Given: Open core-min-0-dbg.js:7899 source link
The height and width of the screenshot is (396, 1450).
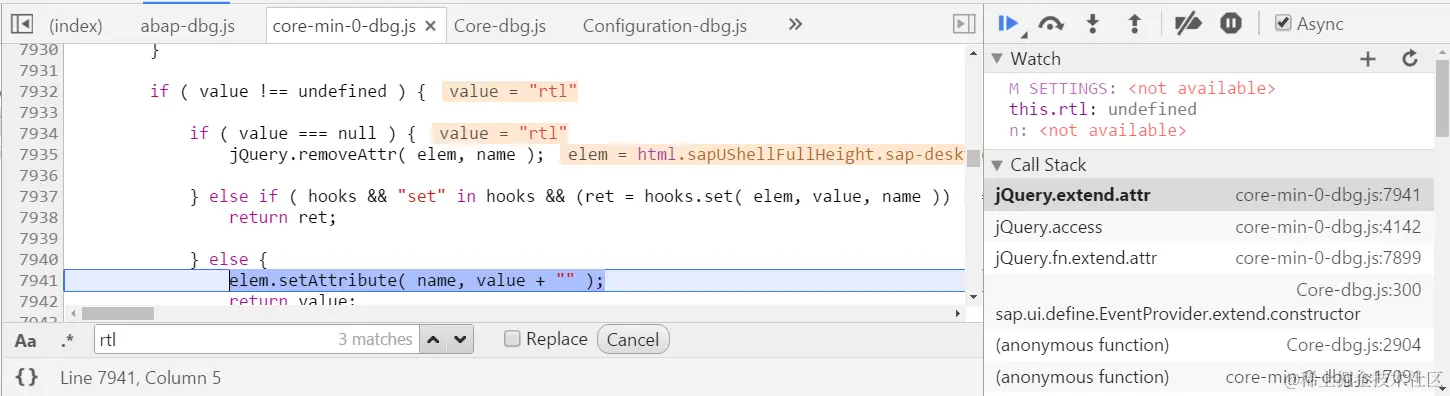Looking at the screenshot, I should click(1328, 258).
